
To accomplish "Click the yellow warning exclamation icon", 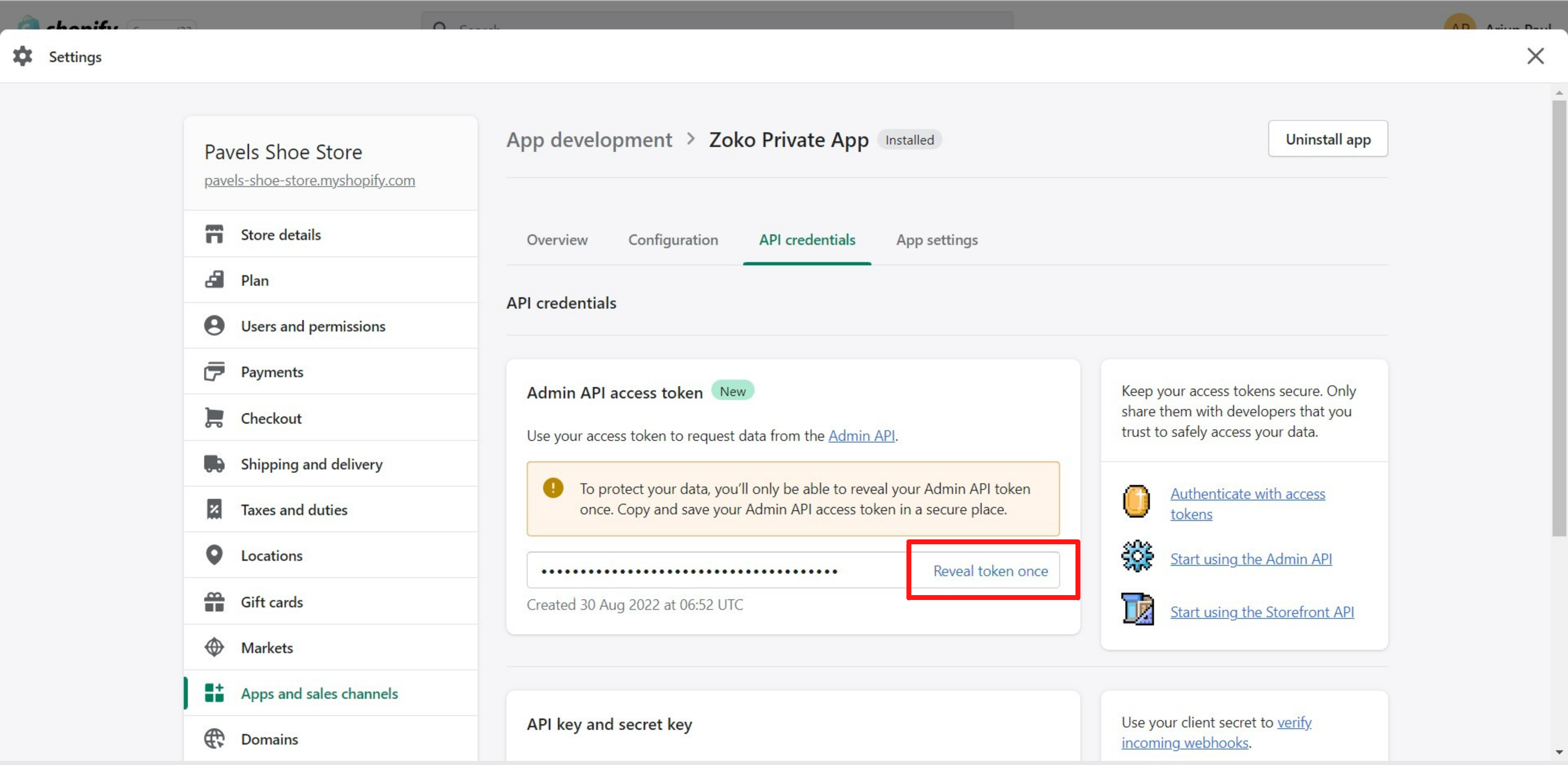I will pos(553,488).
